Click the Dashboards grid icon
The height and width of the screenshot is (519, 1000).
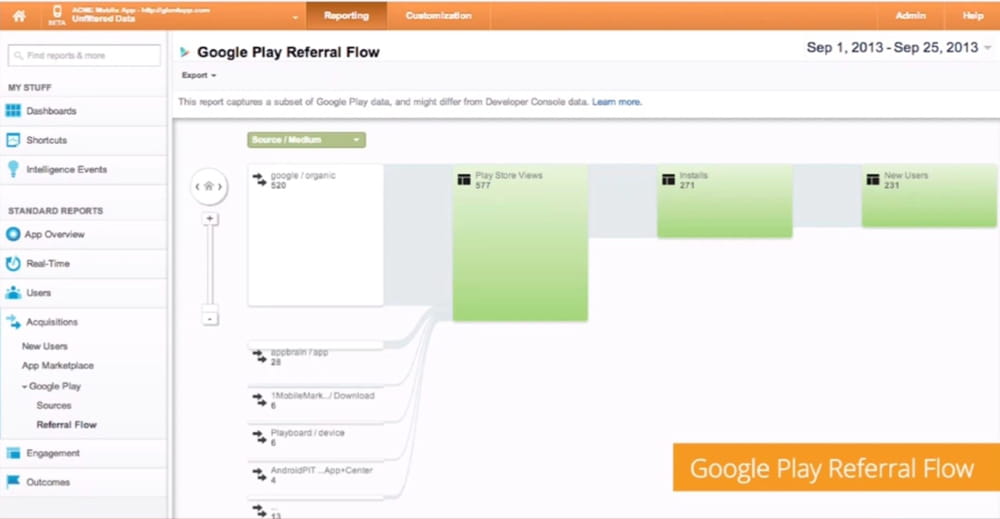[x=13, y=110]
